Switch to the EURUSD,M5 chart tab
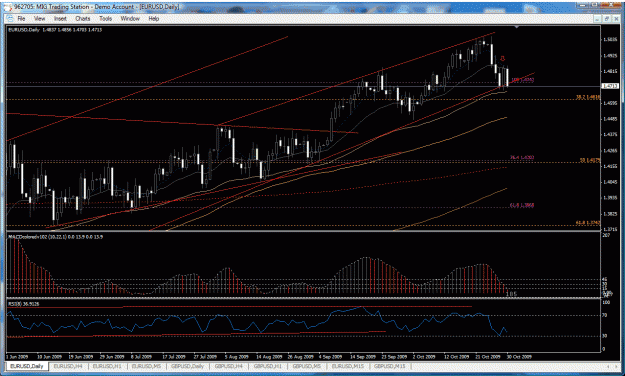Viewport: 625px width, 376px height. click(146, 366)
